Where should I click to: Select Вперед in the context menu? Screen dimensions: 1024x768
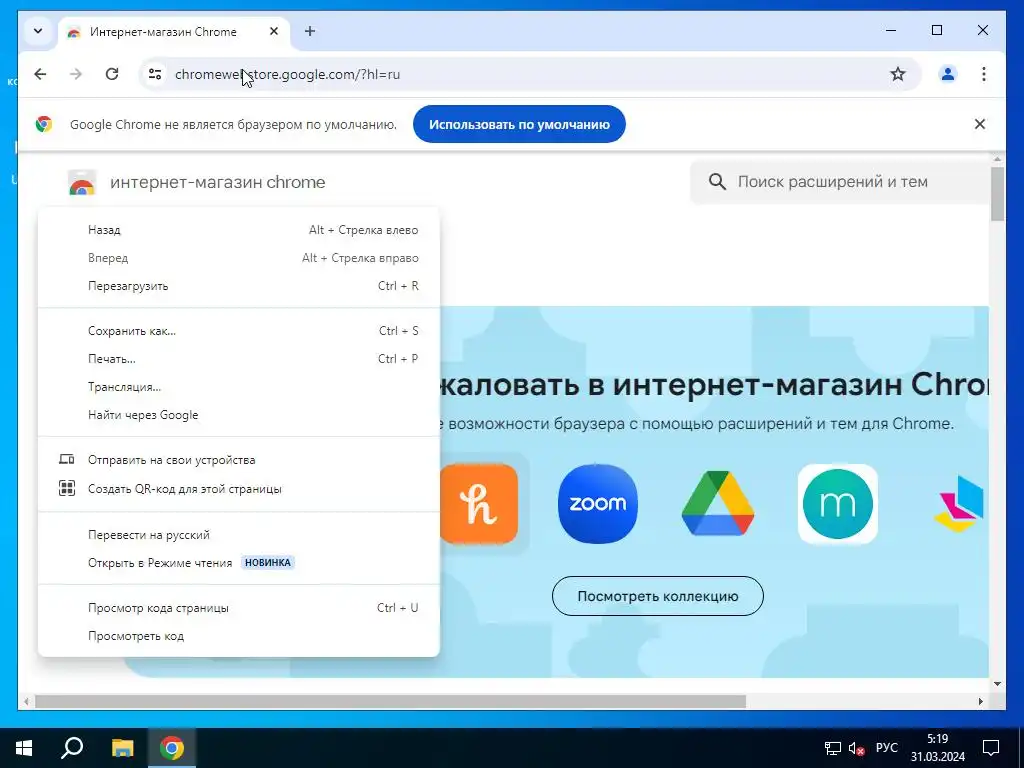click(239, 258)
